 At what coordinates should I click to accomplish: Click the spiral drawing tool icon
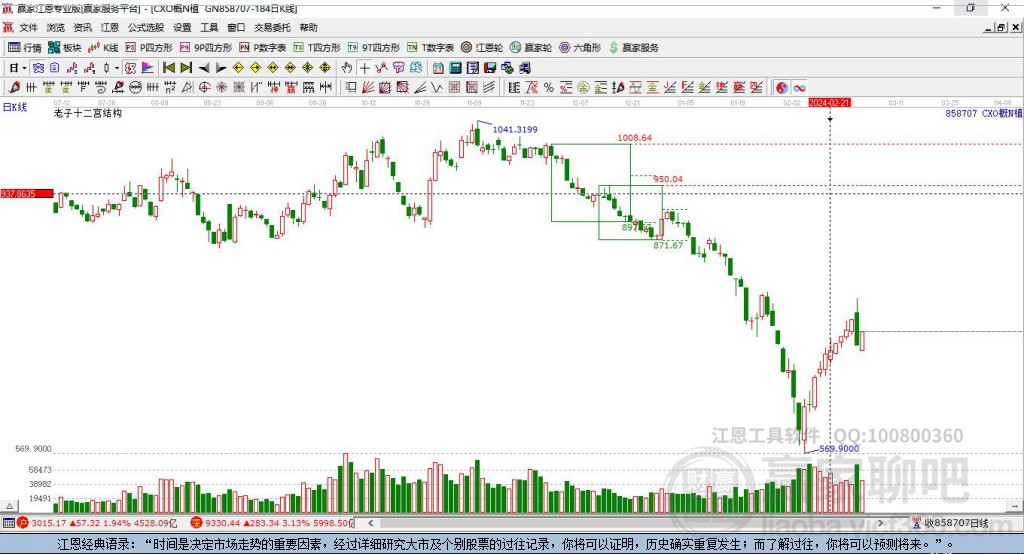(101, 88)
